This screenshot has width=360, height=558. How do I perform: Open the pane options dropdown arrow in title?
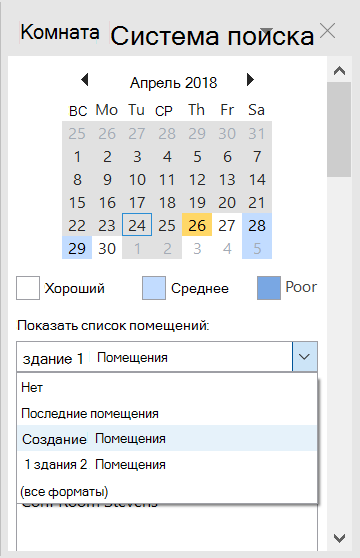coord(266,30)
